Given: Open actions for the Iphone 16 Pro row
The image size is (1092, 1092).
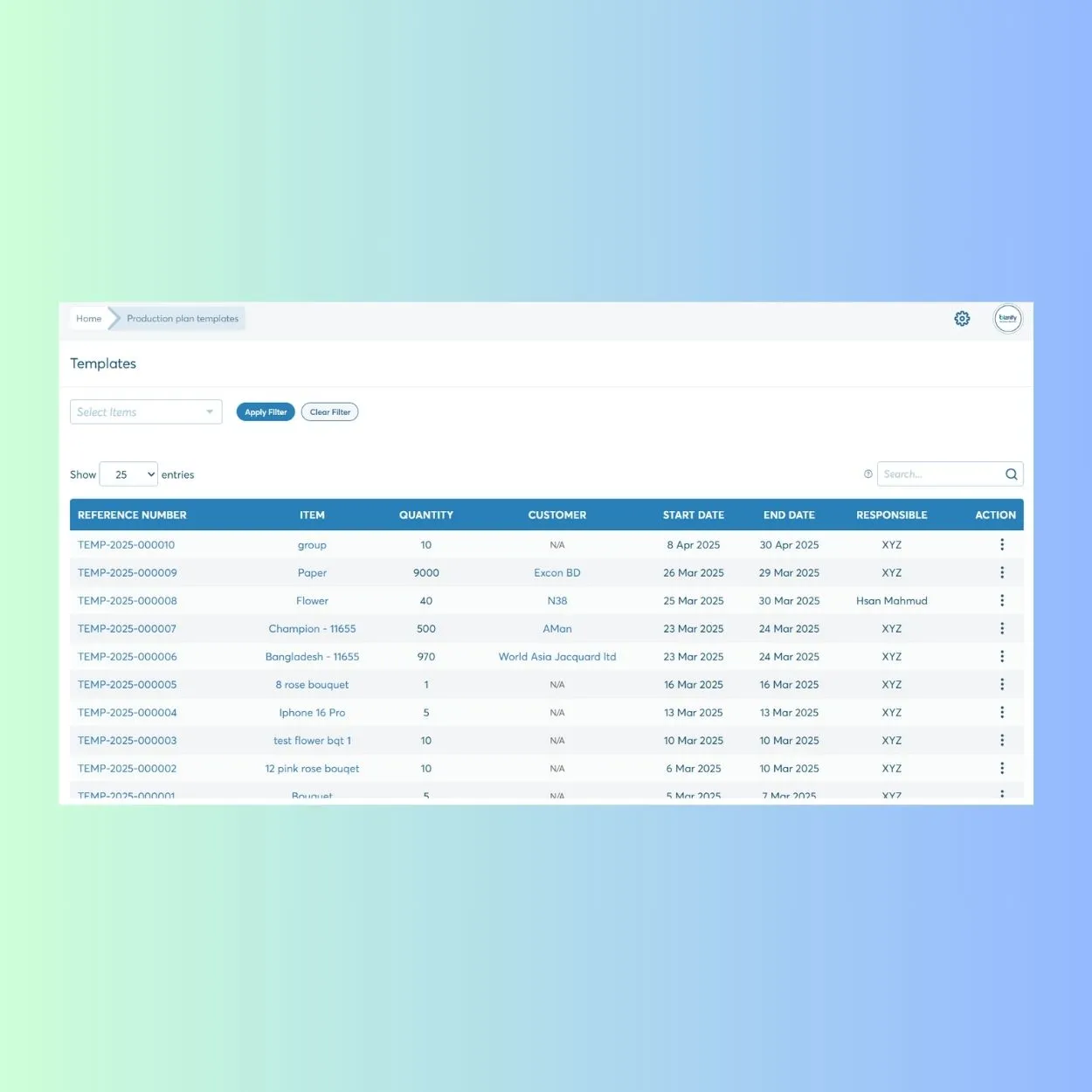Looking at the screenshot, I should (1002, 712).
